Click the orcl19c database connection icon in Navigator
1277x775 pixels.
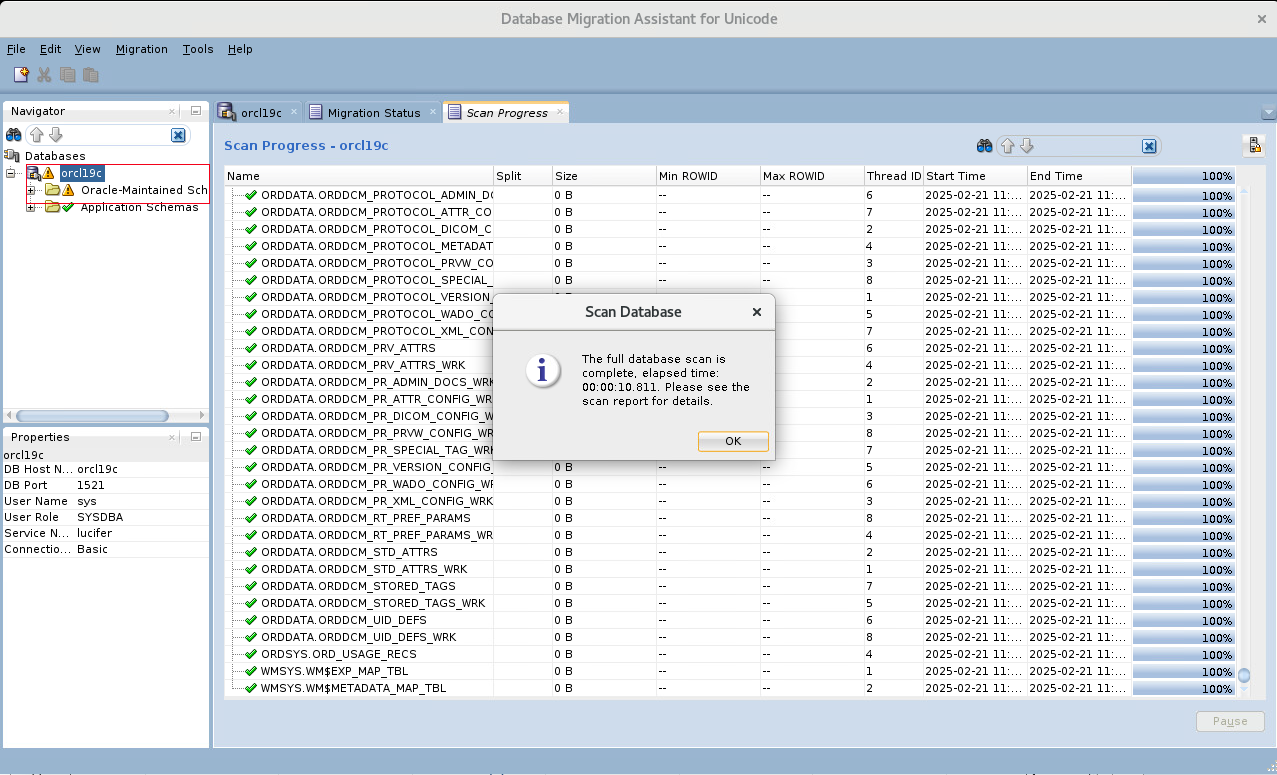click(35, 173)
